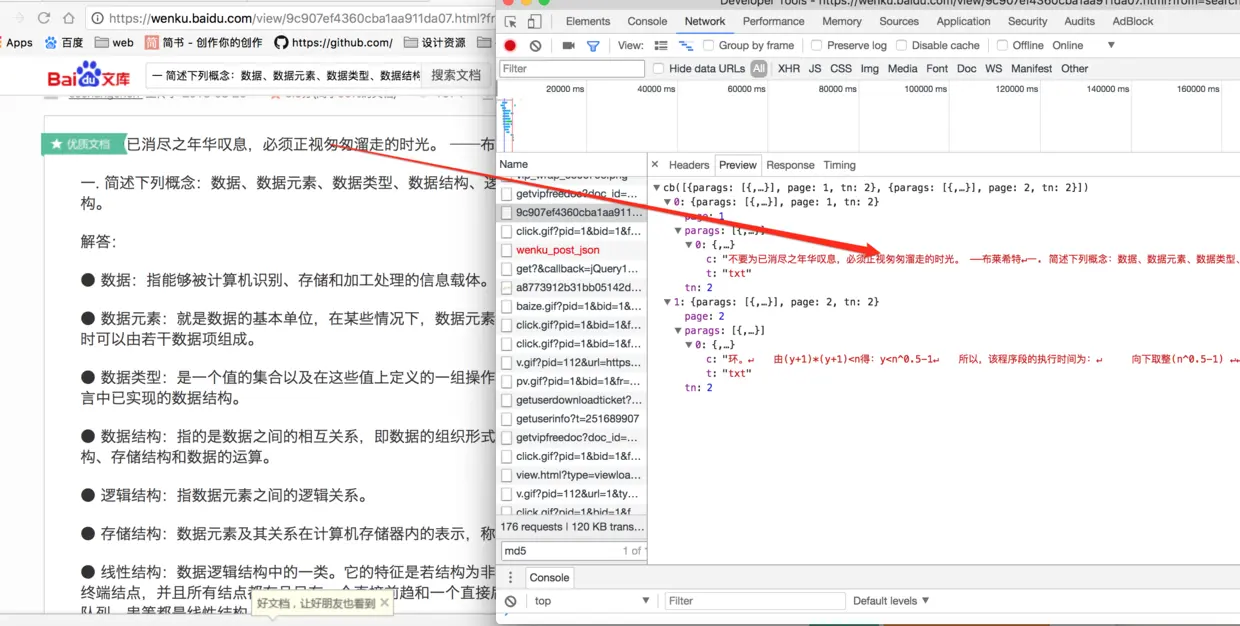
Task: Clear the network log
Action: point(536,46)
